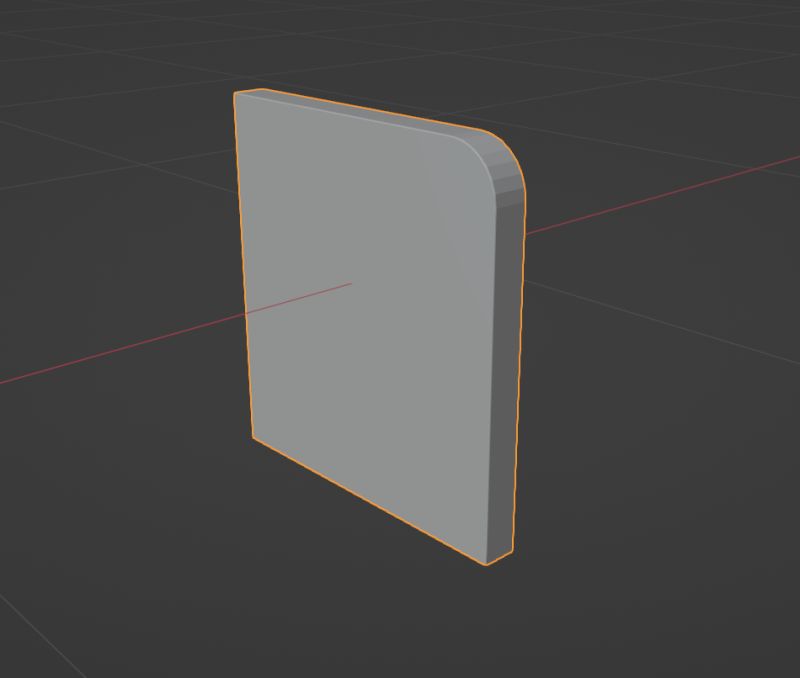Click the red X axis line left of the object
The image size is (800, 678).
point(120,370)
